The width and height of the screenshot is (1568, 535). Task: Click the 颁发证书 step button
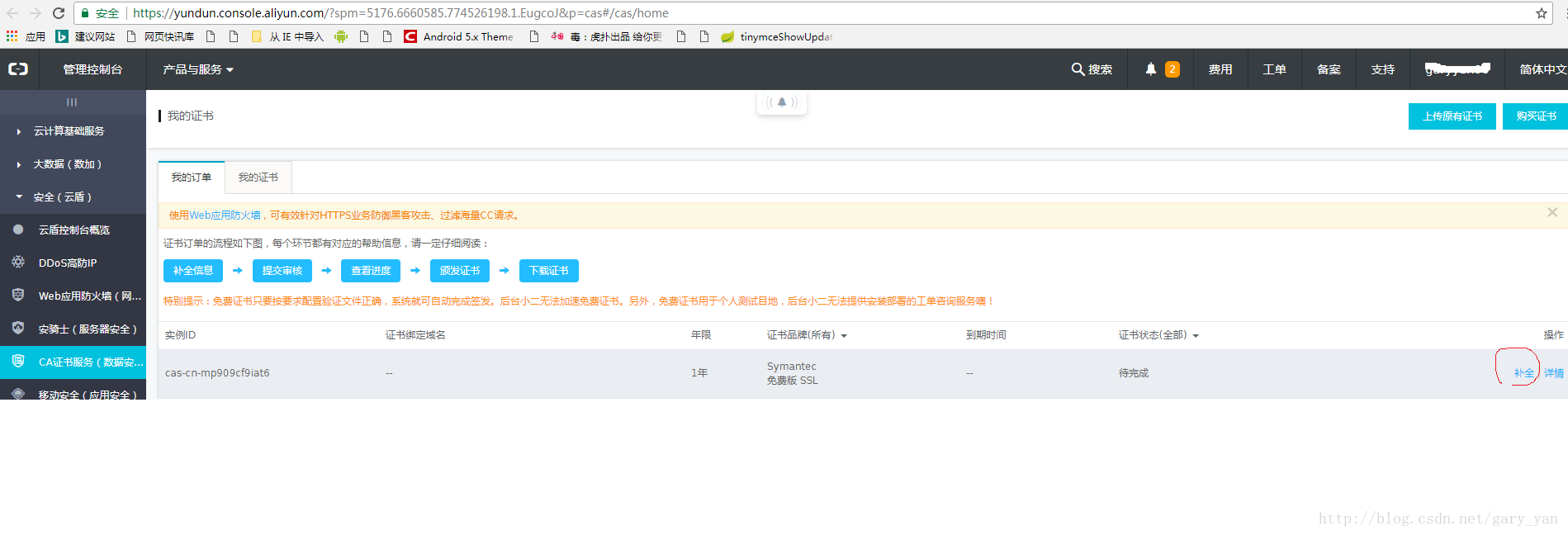pyautogui.click(x=460, y=271)
